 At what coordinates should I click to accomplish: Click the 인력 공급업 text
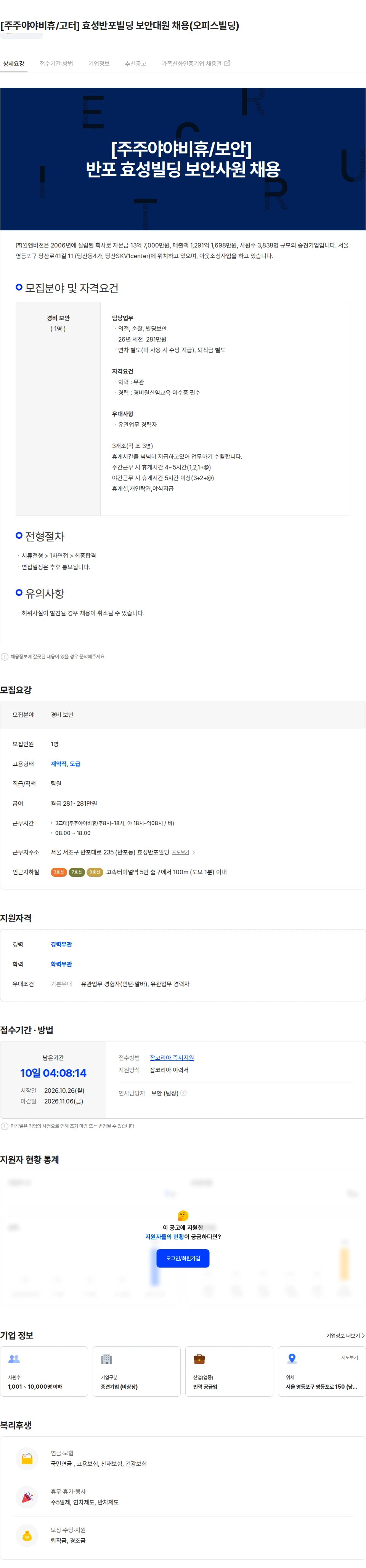[205, 1387]
